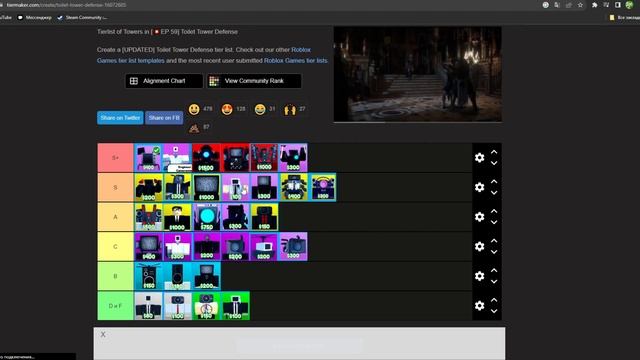
Task: Click the laughing reaction emoji
Action: (260, 109)
